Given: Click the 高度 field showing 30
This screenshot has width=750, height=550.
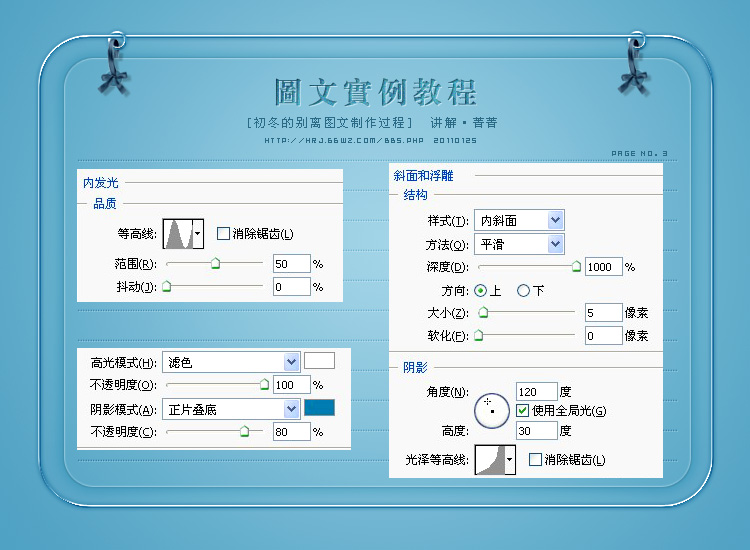Looking at the screenshot, I should 537,431.
